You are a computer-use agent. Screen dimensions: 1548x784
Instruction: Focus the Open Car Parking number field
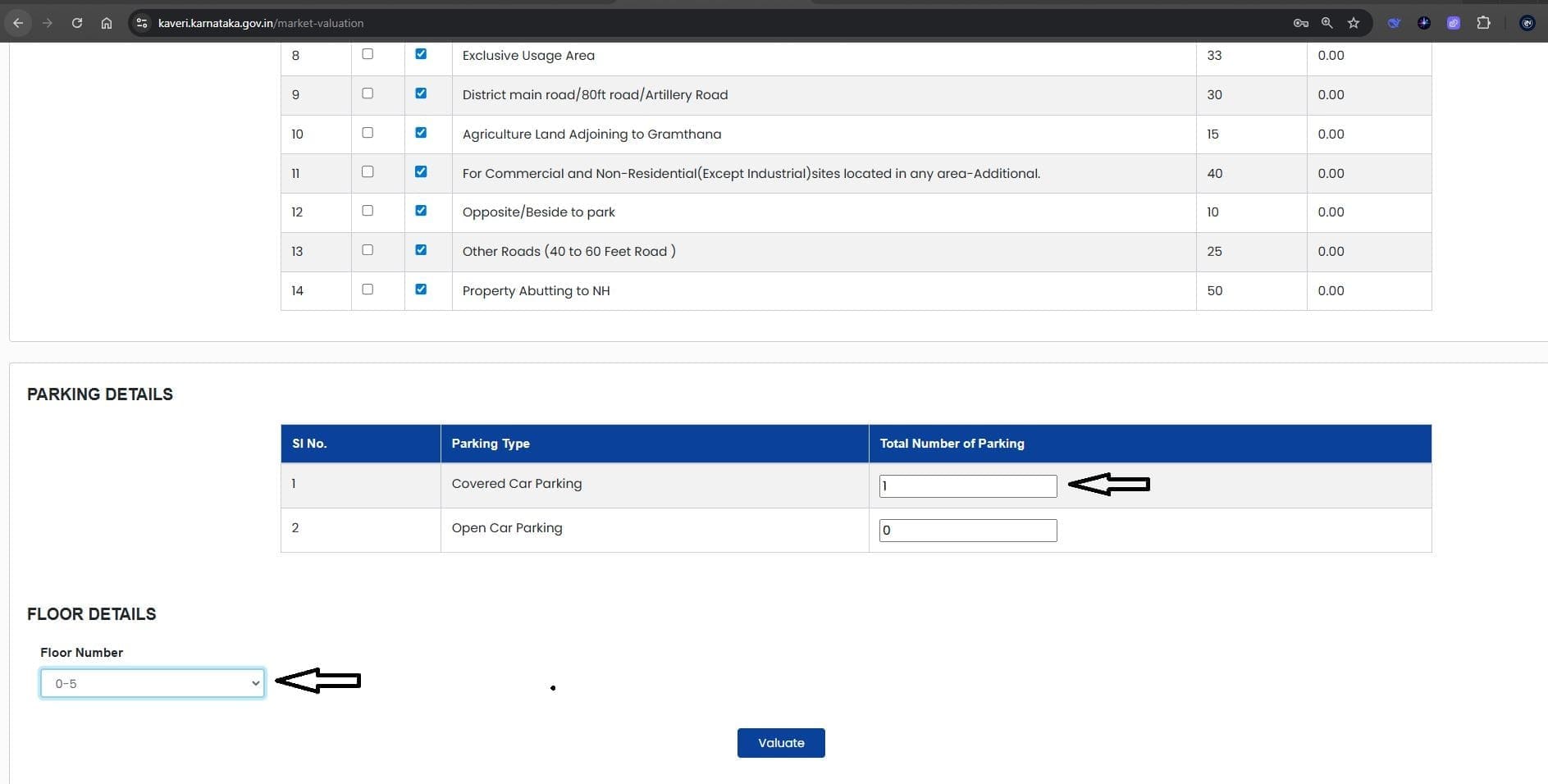(968, 531)
